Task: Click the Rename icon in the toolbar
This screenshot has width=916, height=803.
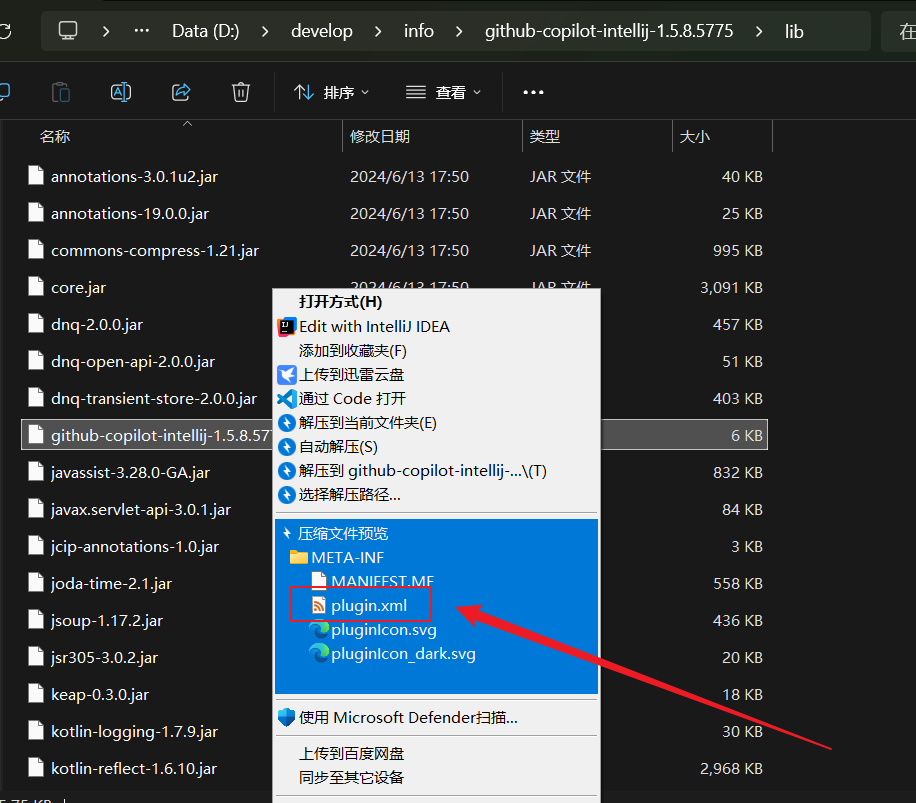Action: [121, 92]
